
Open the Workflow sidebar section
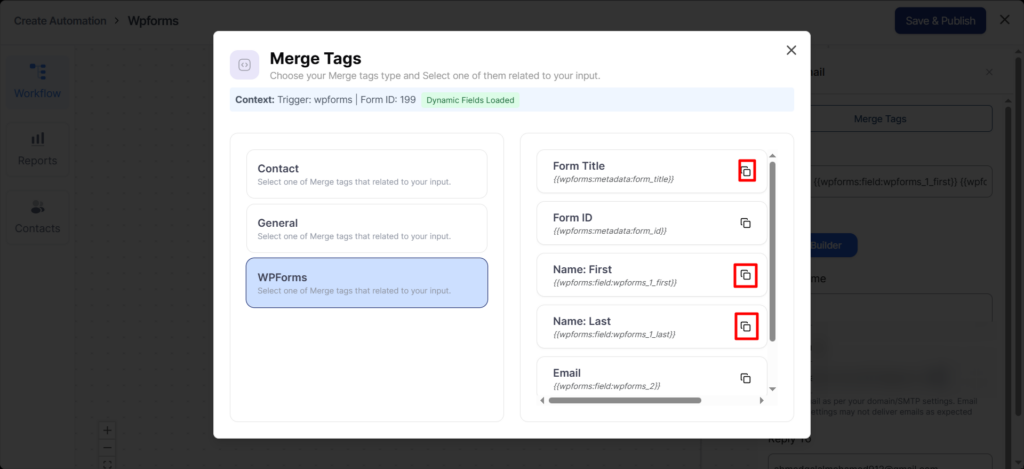coord(37,81)
